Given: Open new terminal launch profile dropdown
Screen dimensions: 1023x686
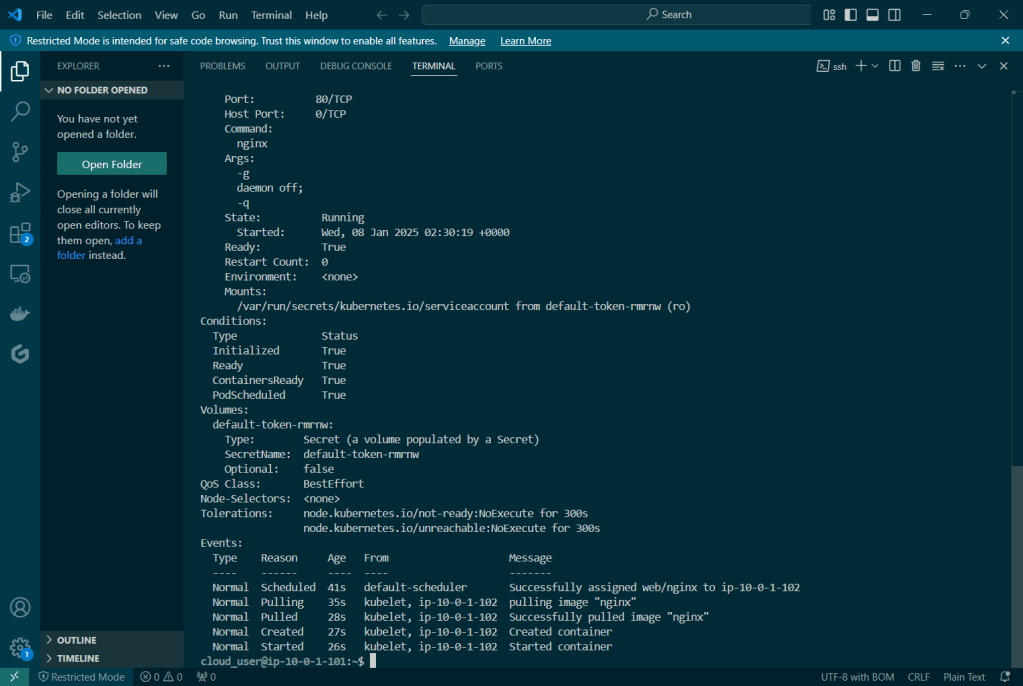Looking at the screenshot, I should (875, 66).
